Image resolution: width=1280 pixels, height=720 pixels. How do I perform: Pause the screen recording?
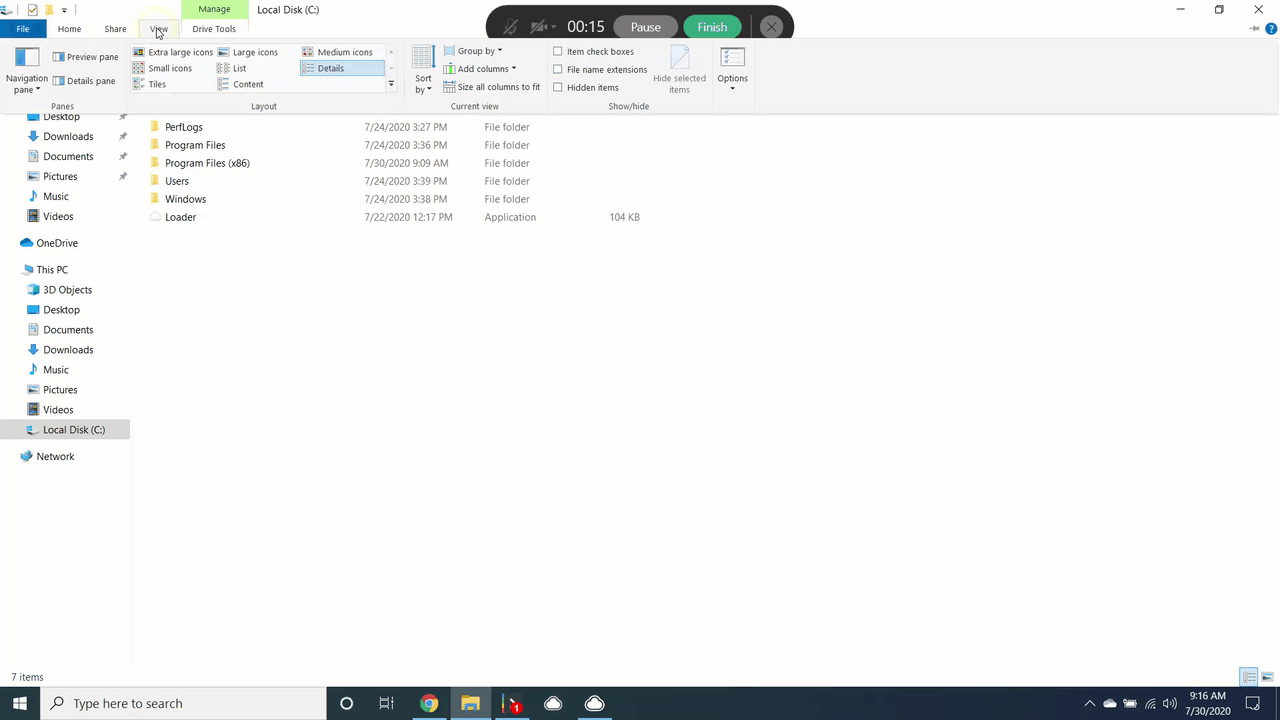pyautogui.click(x=645, y=27)
